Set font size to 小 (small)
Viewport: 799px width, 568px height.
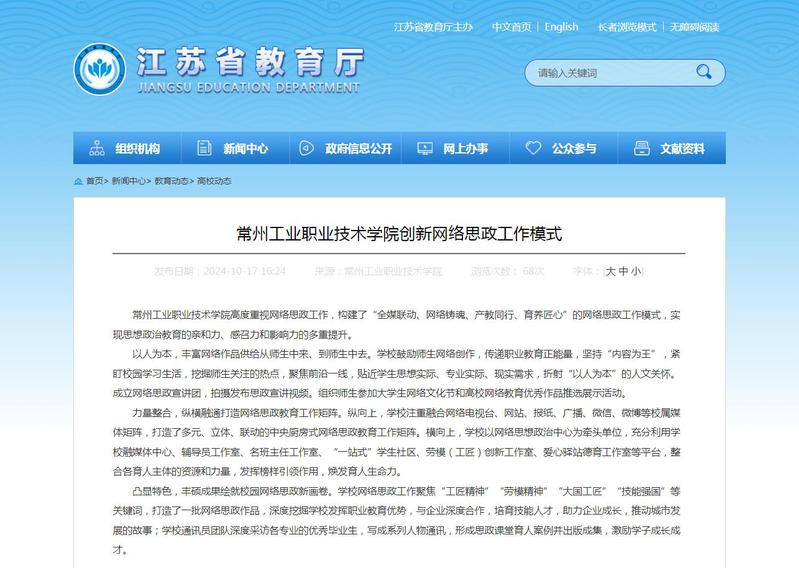click(636, 271)
